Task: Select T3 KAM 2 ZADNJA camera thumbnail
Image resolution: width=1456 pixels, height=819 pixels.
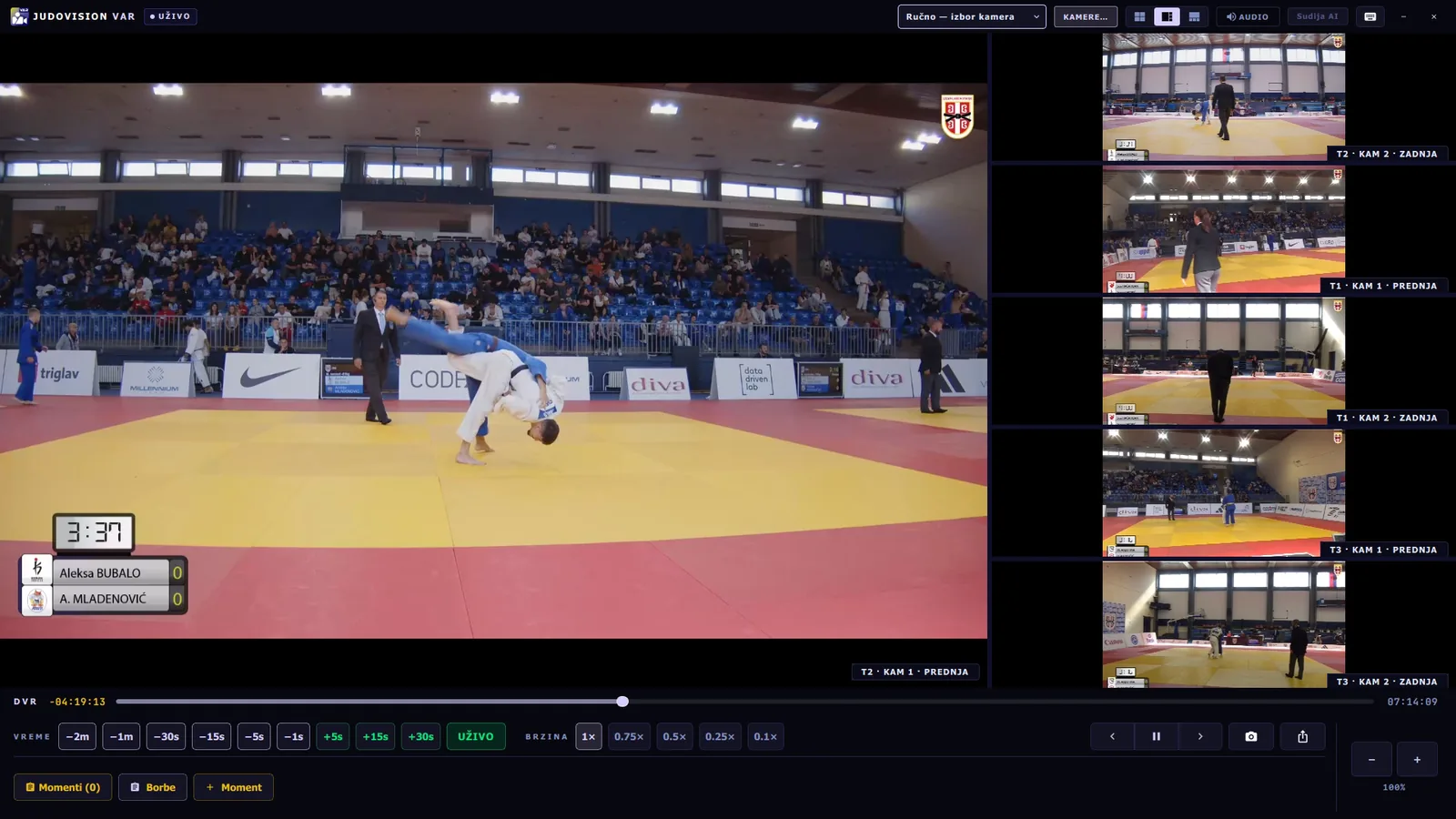Action: pos(1223,625)
